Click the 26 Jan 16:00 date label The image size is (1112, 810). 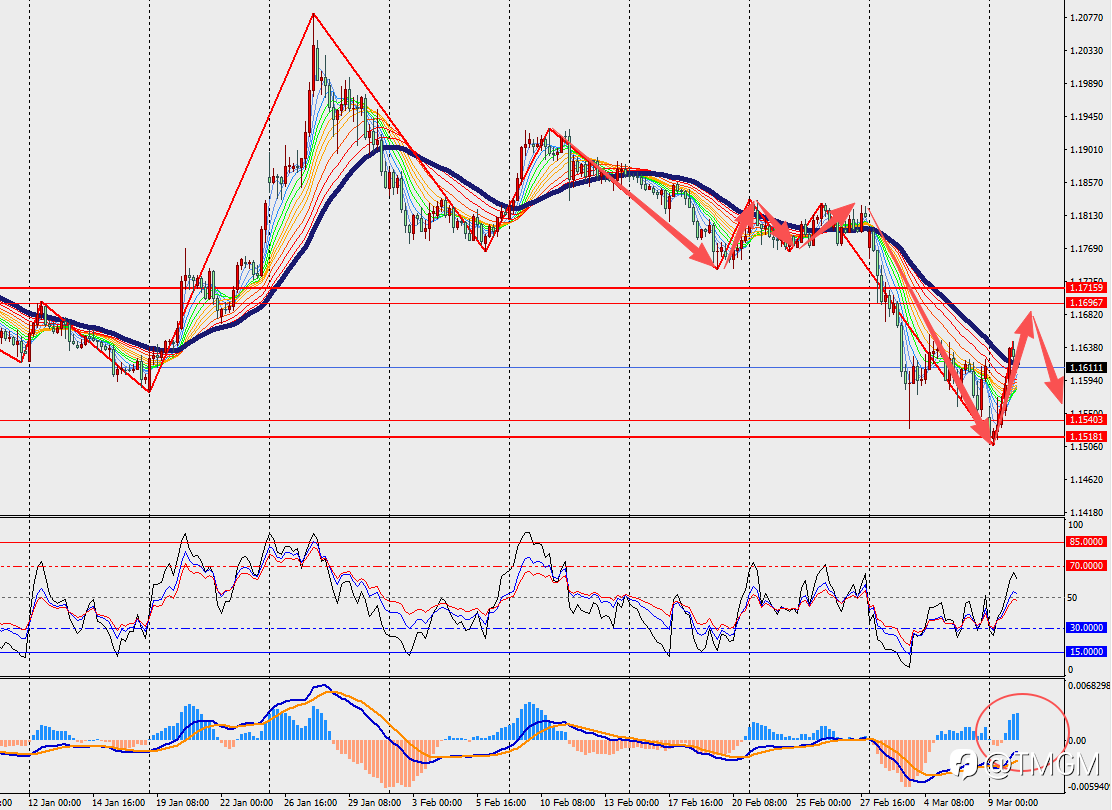coord(310,802)
